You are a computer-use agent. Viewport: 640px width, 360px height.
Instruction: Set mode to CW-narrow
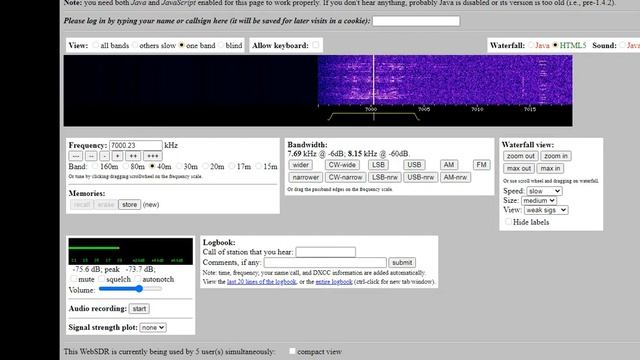(345, 178)
